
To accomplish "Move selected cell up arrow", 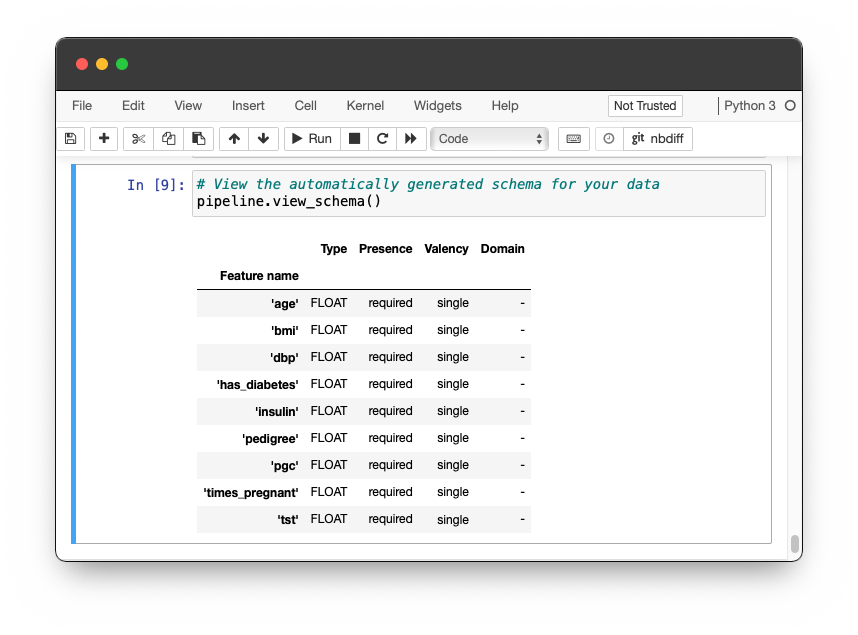I will 234,138.
